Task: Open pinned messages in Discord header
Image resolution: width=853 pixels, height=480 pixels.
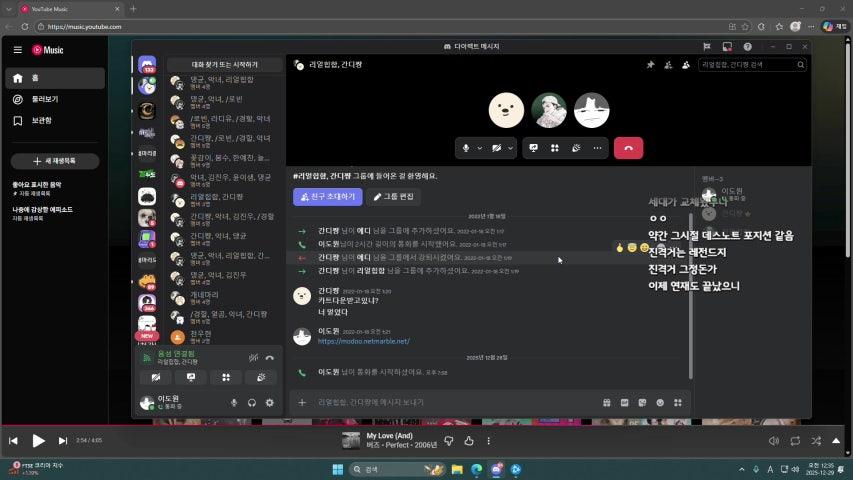Action: coord(651,65)
